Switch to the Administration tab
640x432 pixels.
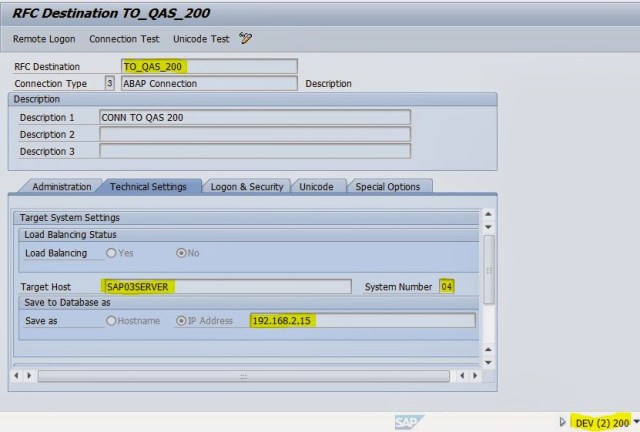coord(62,187)
